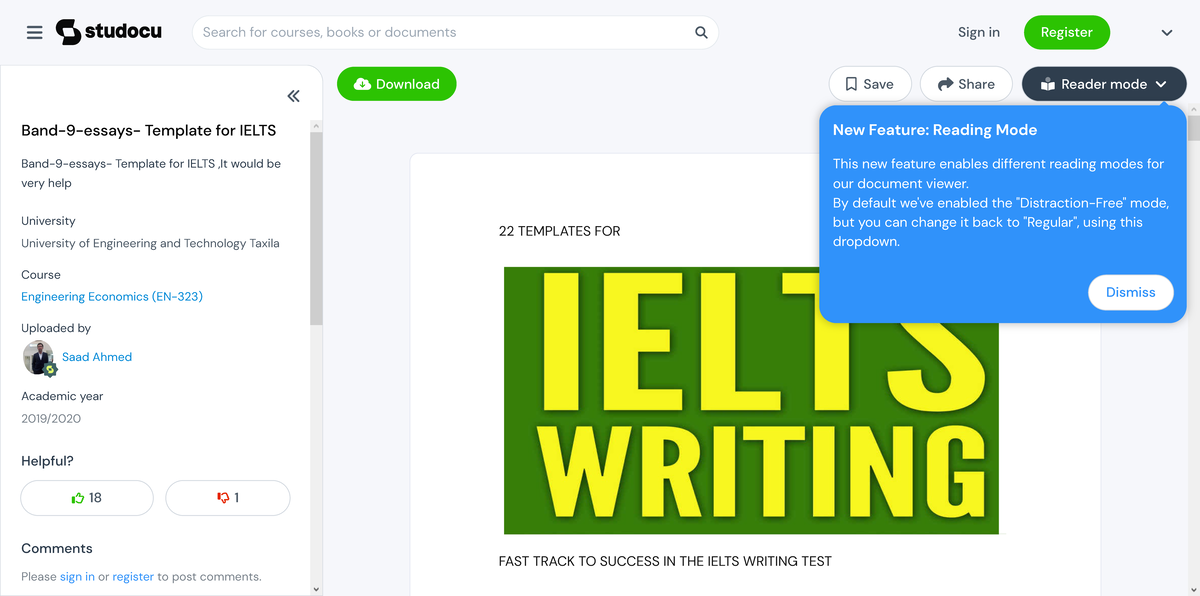Open the hamburger navigation menu
Screen dimensions: 1200x596
34,31
